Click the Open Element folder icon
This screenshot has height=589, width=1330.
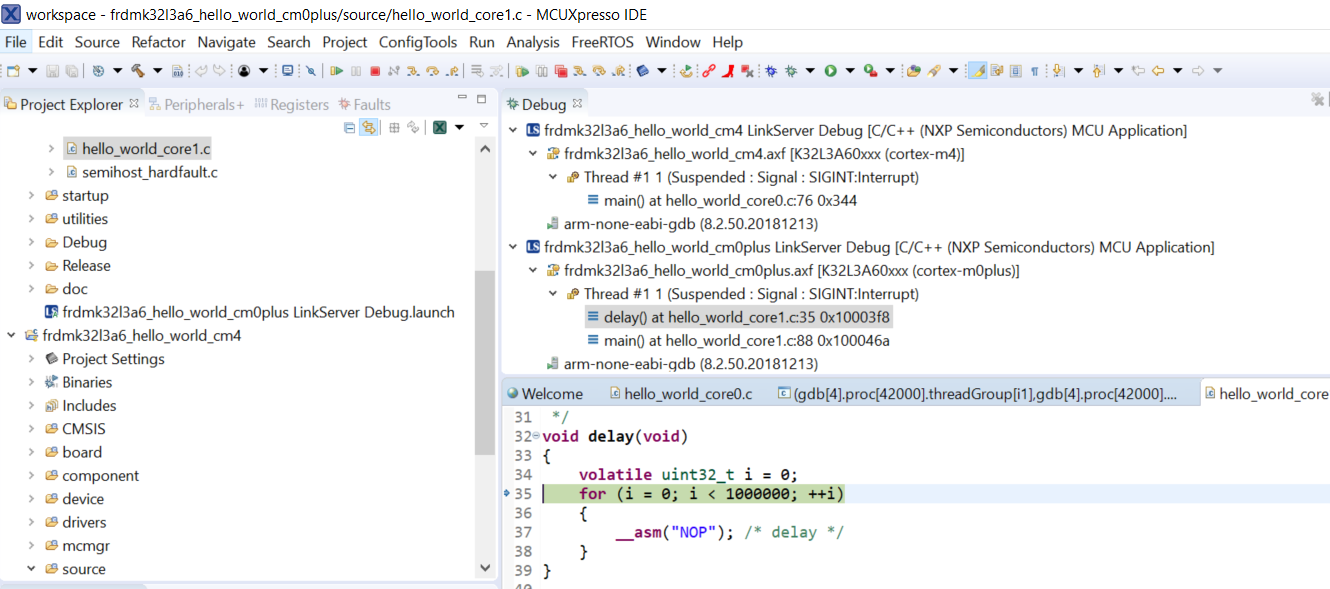[913, 71]
